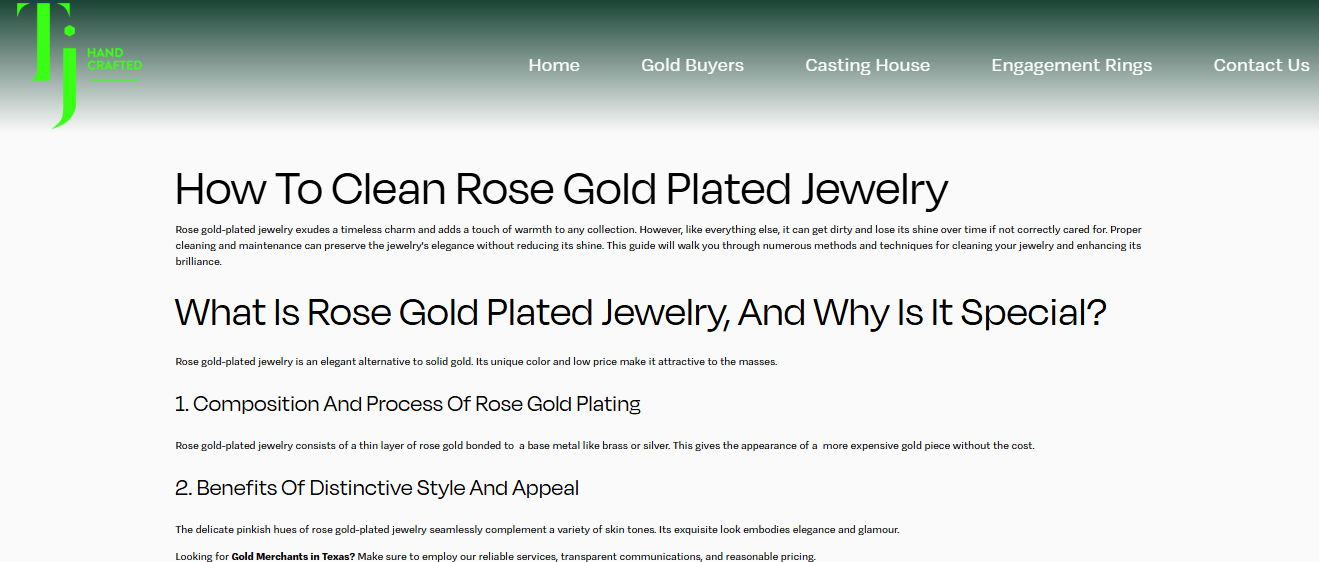
Task: Go to the Gold Buyers page
Action: click(x=692, y=65)
